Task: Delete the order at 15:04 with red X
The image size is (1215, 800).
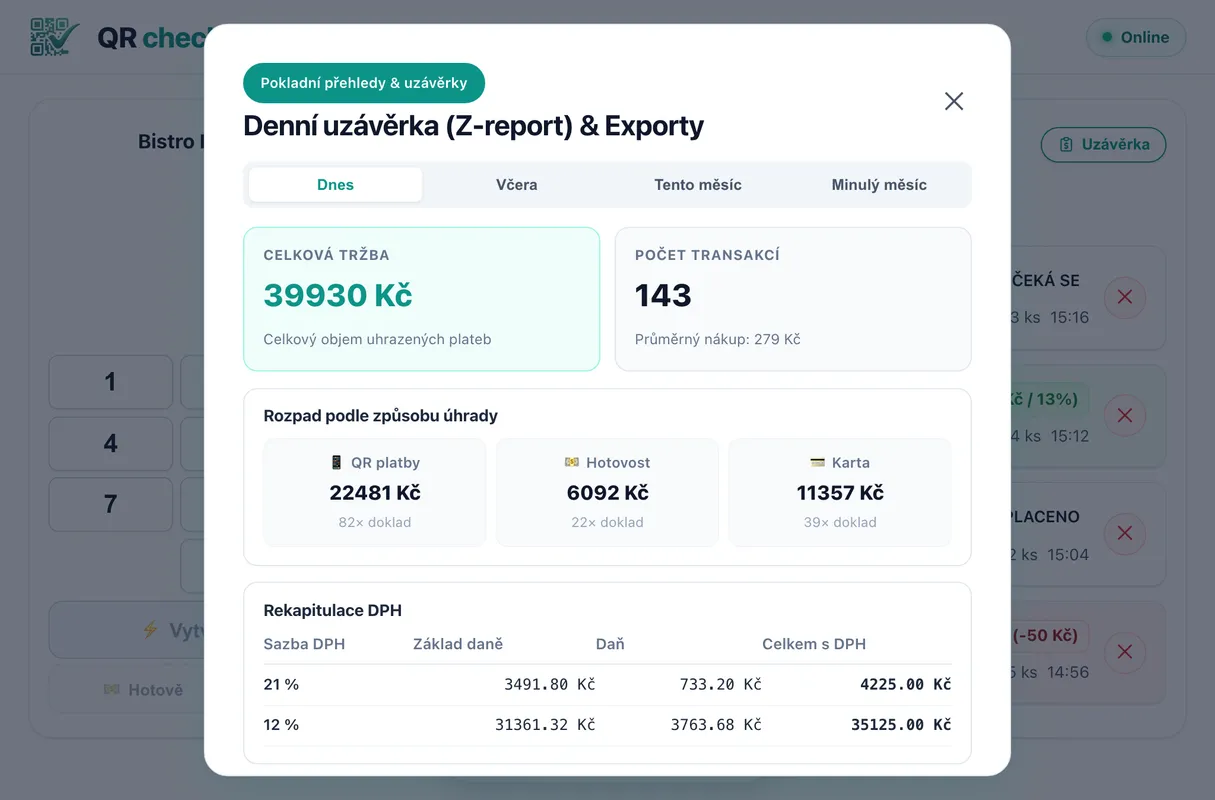Action: (1124, 533)
